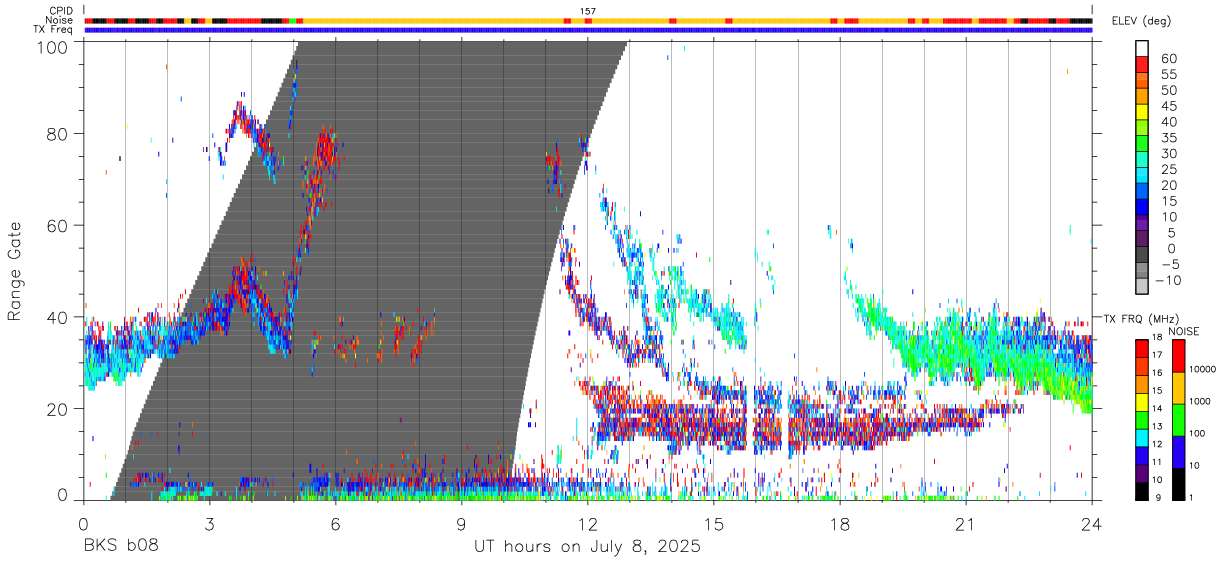The width and height of the screenshot is (1228, 567).
Task: Select the green 30–35 elevation colorbar segment
Action: click(x=1142, y=145)
